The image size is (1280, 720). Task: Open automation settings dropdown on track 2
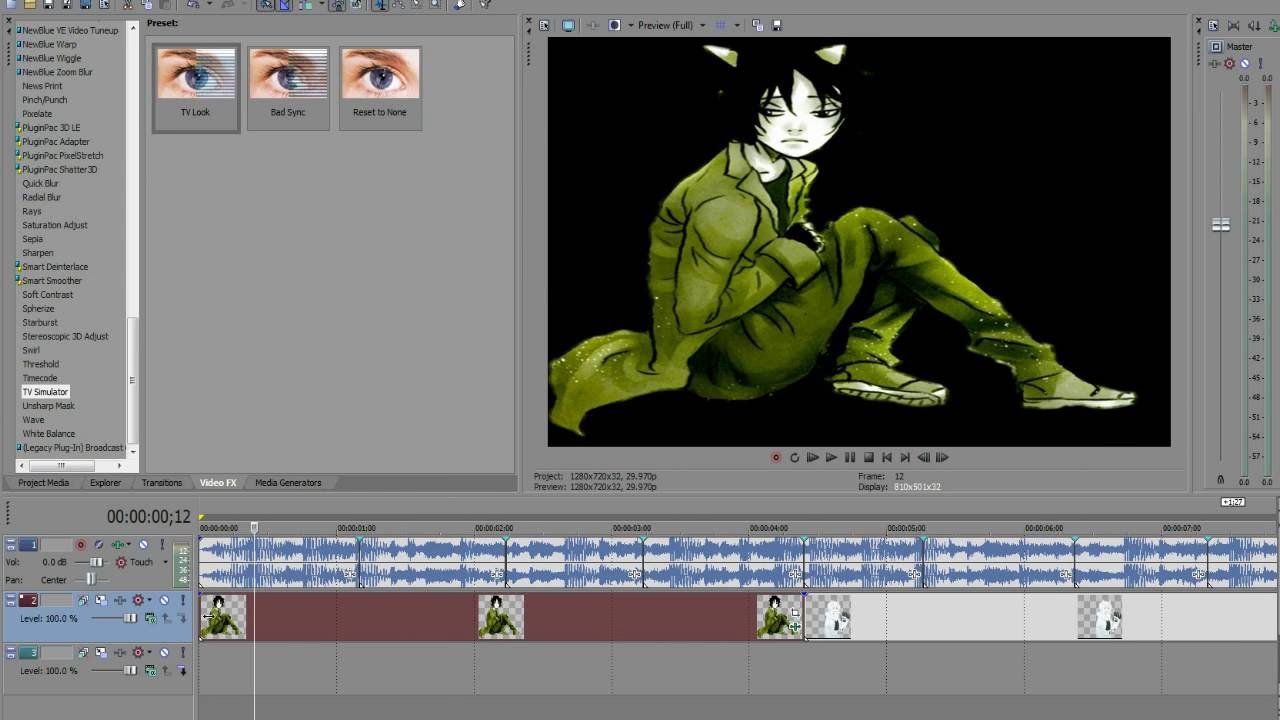point(149,601)
